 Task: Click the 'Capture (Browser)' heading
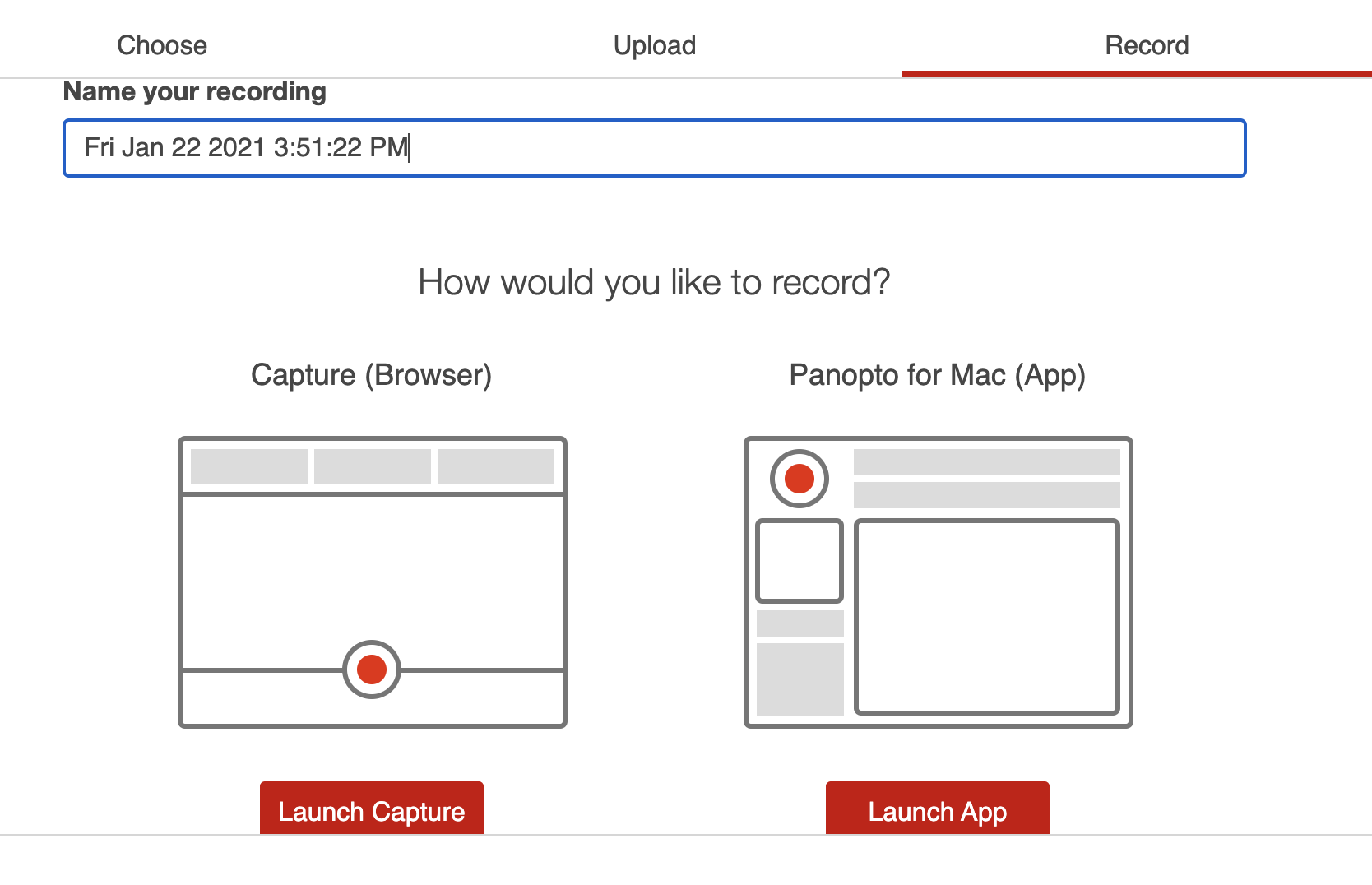pos(372,375)
